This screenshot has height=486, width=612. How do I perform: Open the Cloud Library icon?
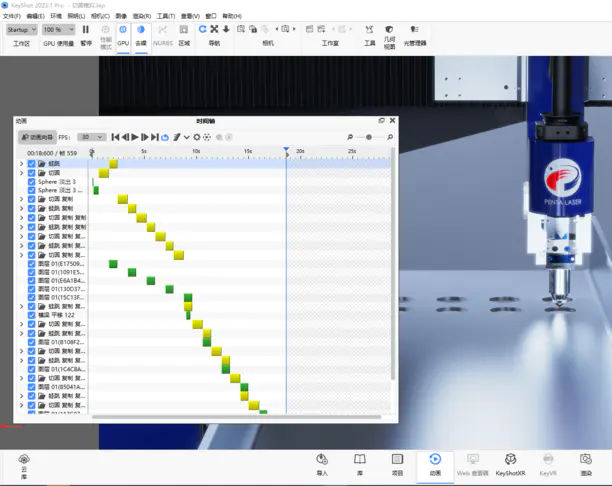[x=24, y=464]
